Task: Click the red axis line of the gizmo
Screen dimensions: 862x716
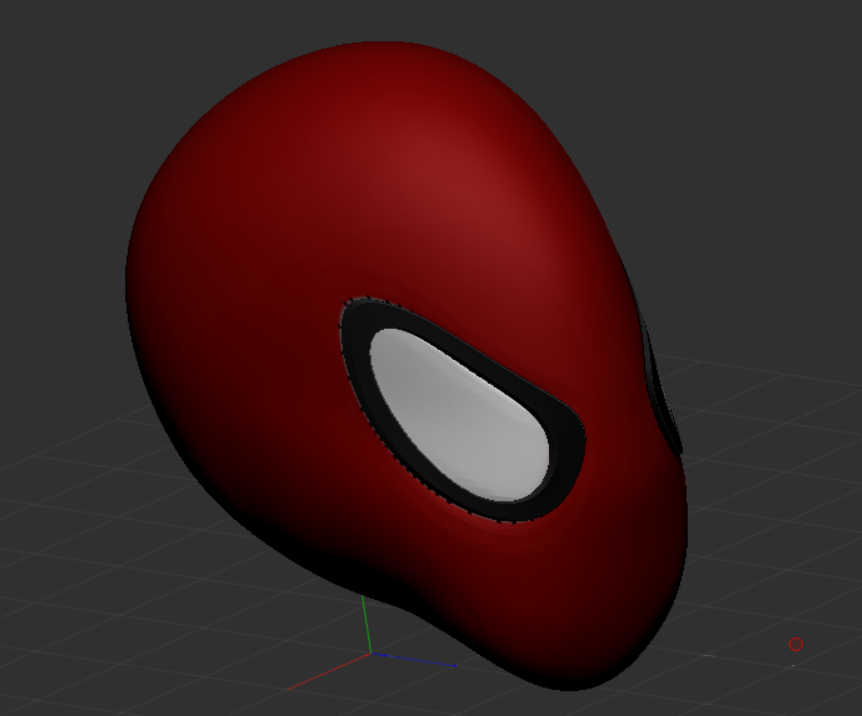Action: (329, 671)
